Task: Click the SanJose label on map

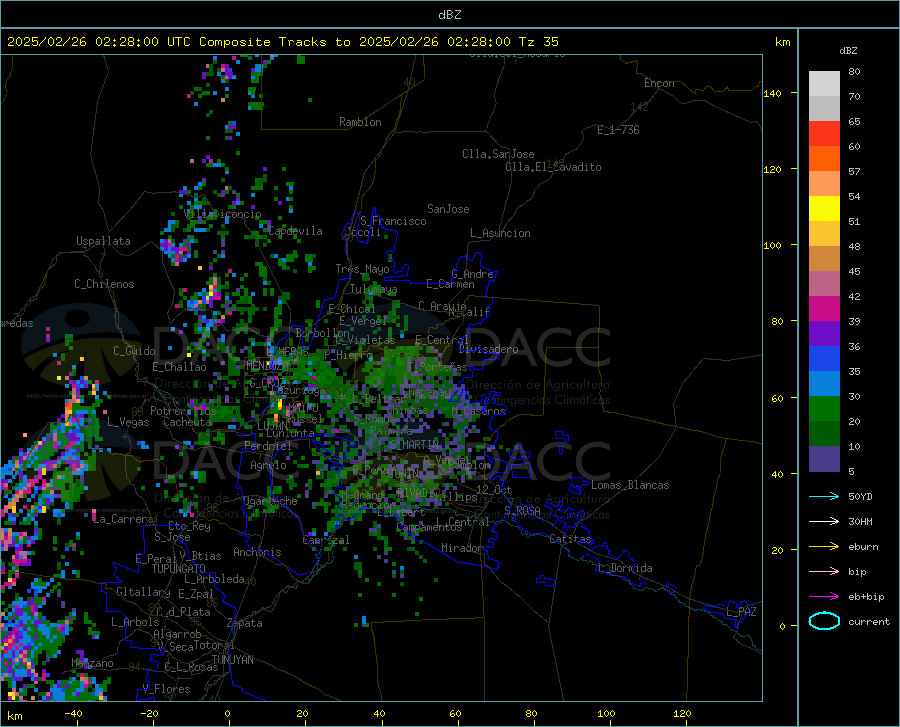Action: pos(448,209)
